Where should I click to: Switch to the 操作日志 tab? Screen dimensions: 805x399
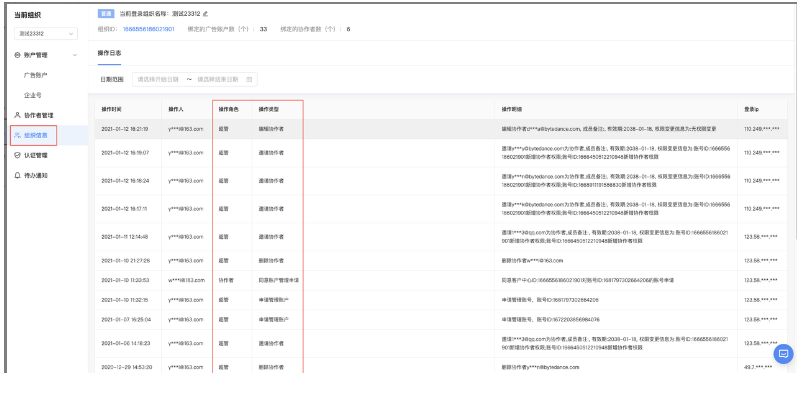(x=109, y=53)
